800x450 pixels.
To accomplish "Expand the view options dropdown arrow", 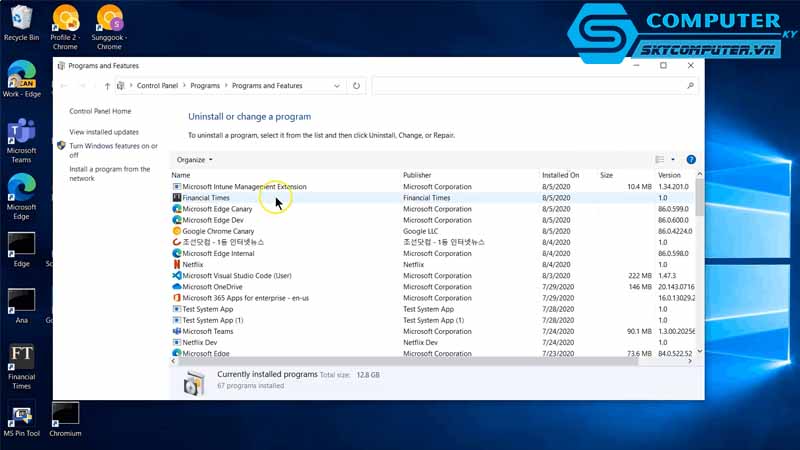I will pyautogui.click(x=673, y=160).
